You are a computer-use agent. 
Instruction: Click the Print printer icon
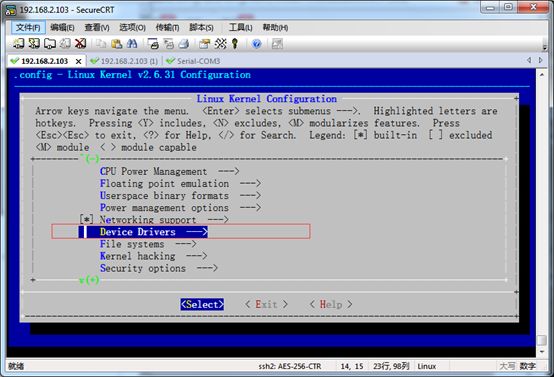coord(184,43)
